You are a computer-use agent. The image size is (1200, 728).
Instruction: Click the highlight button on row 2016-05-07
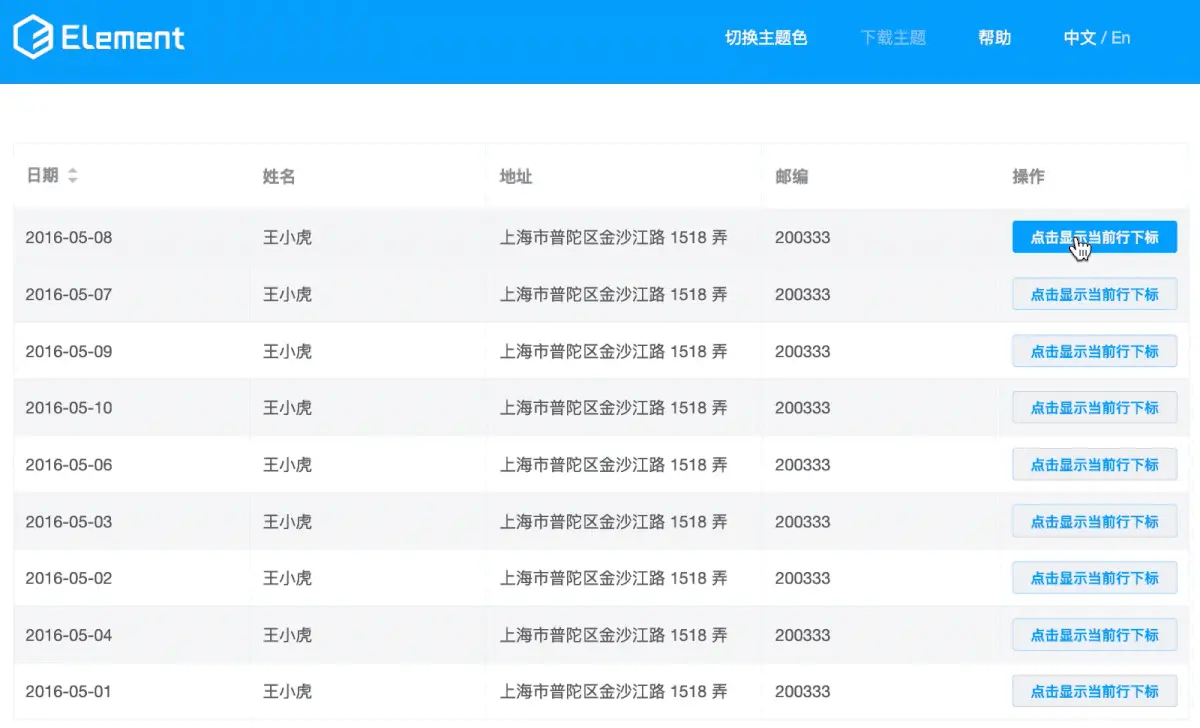(1094, 294)
